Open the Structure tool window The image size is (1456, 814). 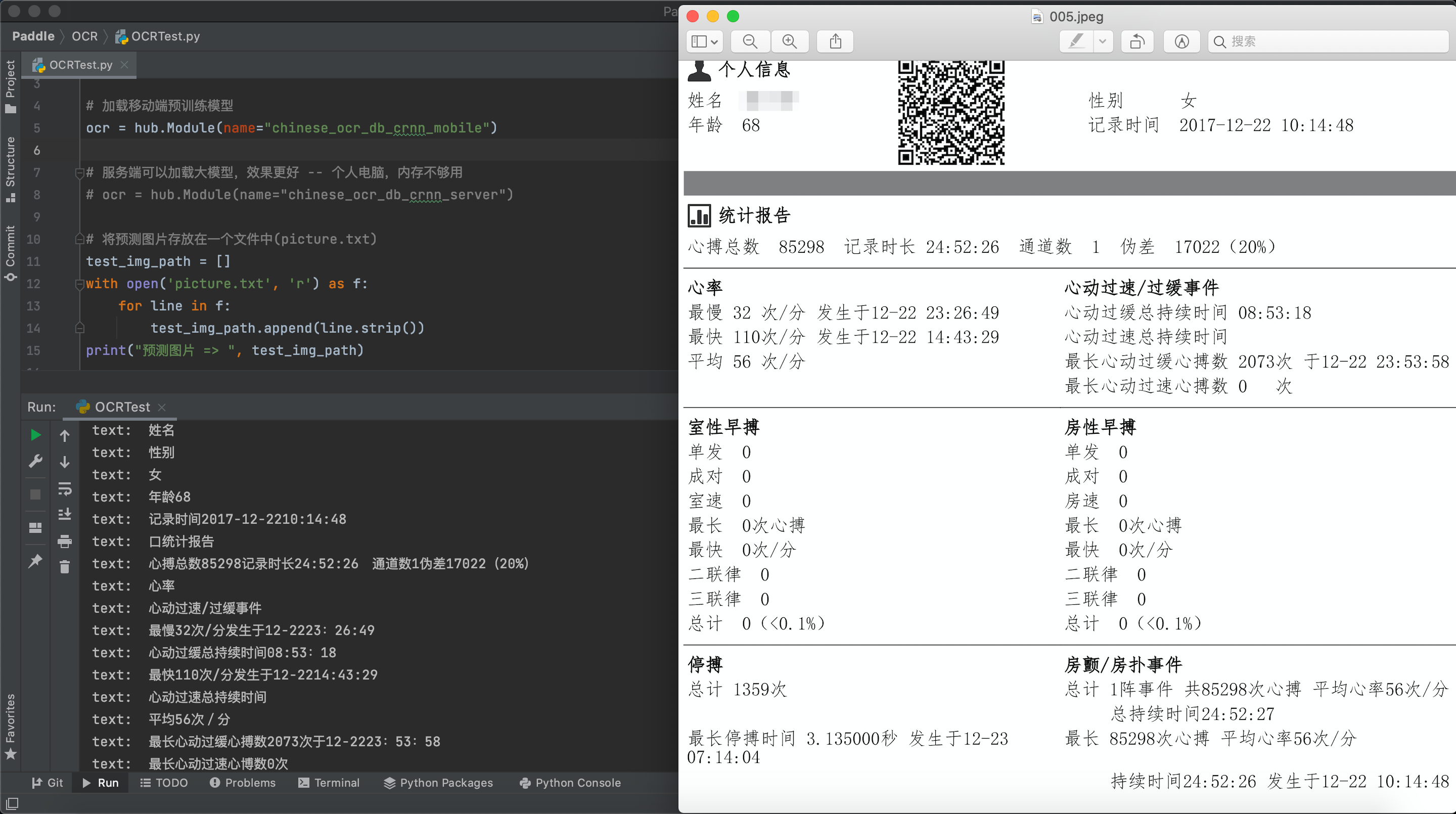[x=10, y=169]
